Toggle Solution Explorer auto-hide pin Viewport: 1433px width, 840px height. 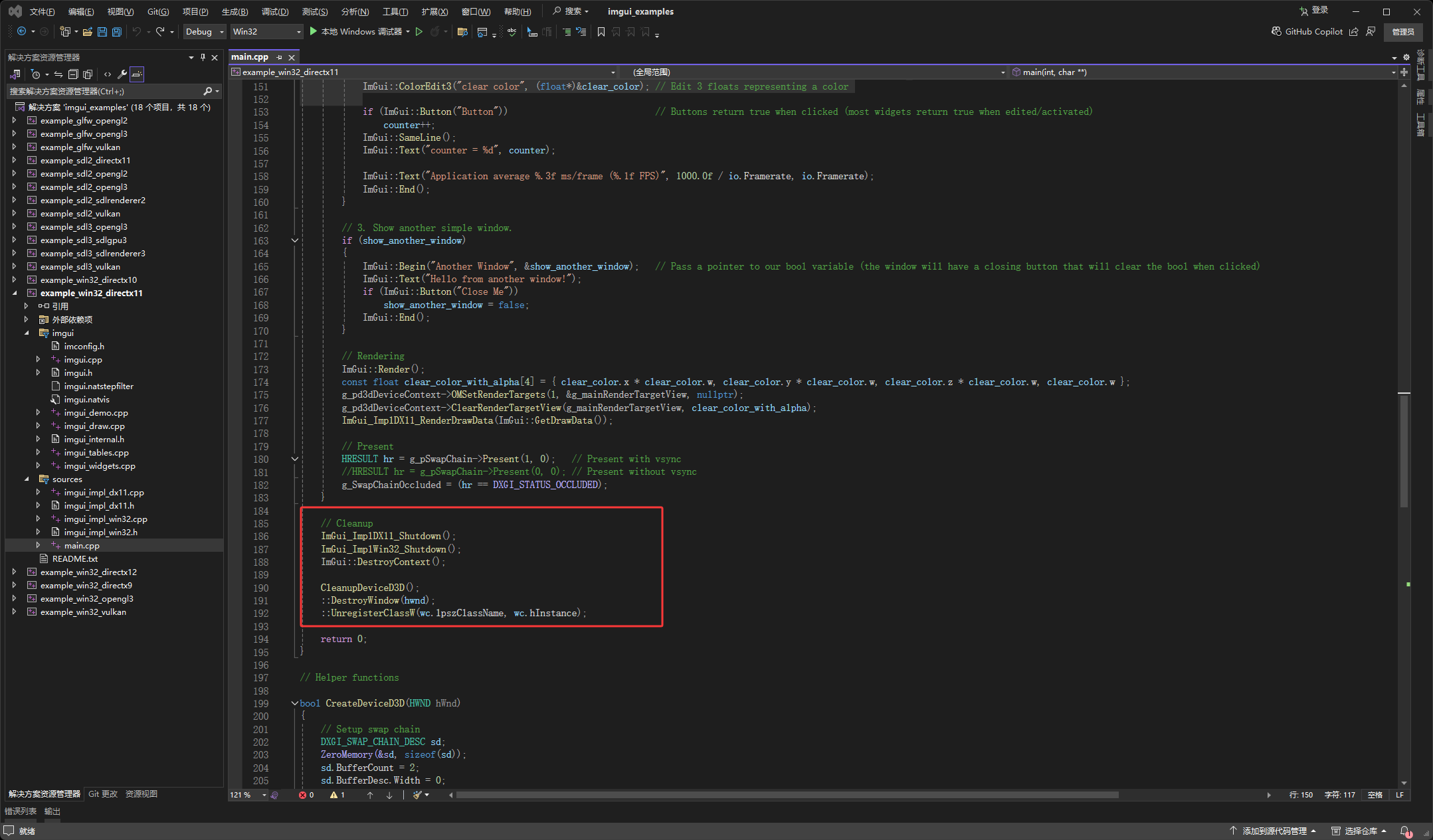203,57
